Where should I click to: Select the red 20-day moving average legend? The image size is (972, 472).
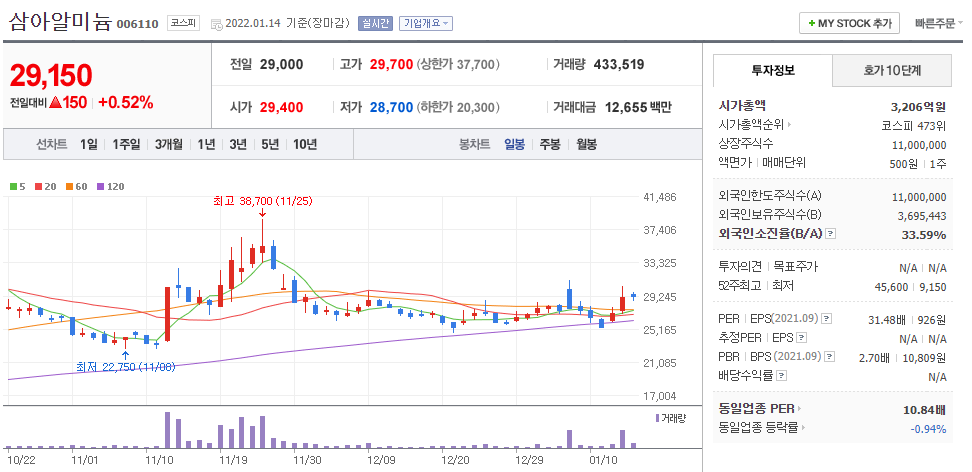tap(45, 186)
